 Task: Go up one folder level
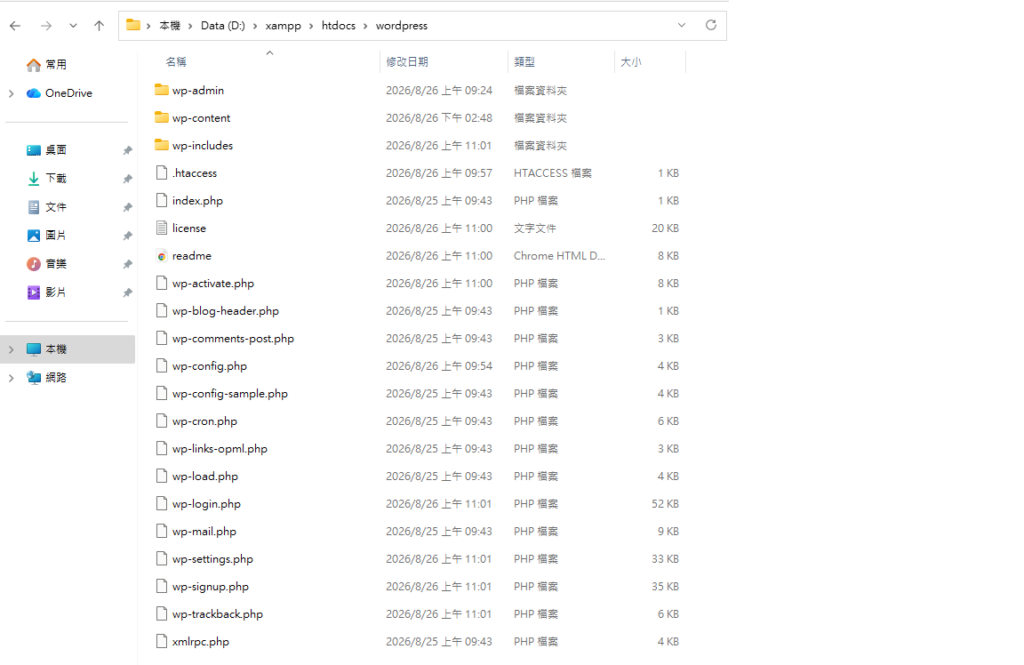coord(99,25)
